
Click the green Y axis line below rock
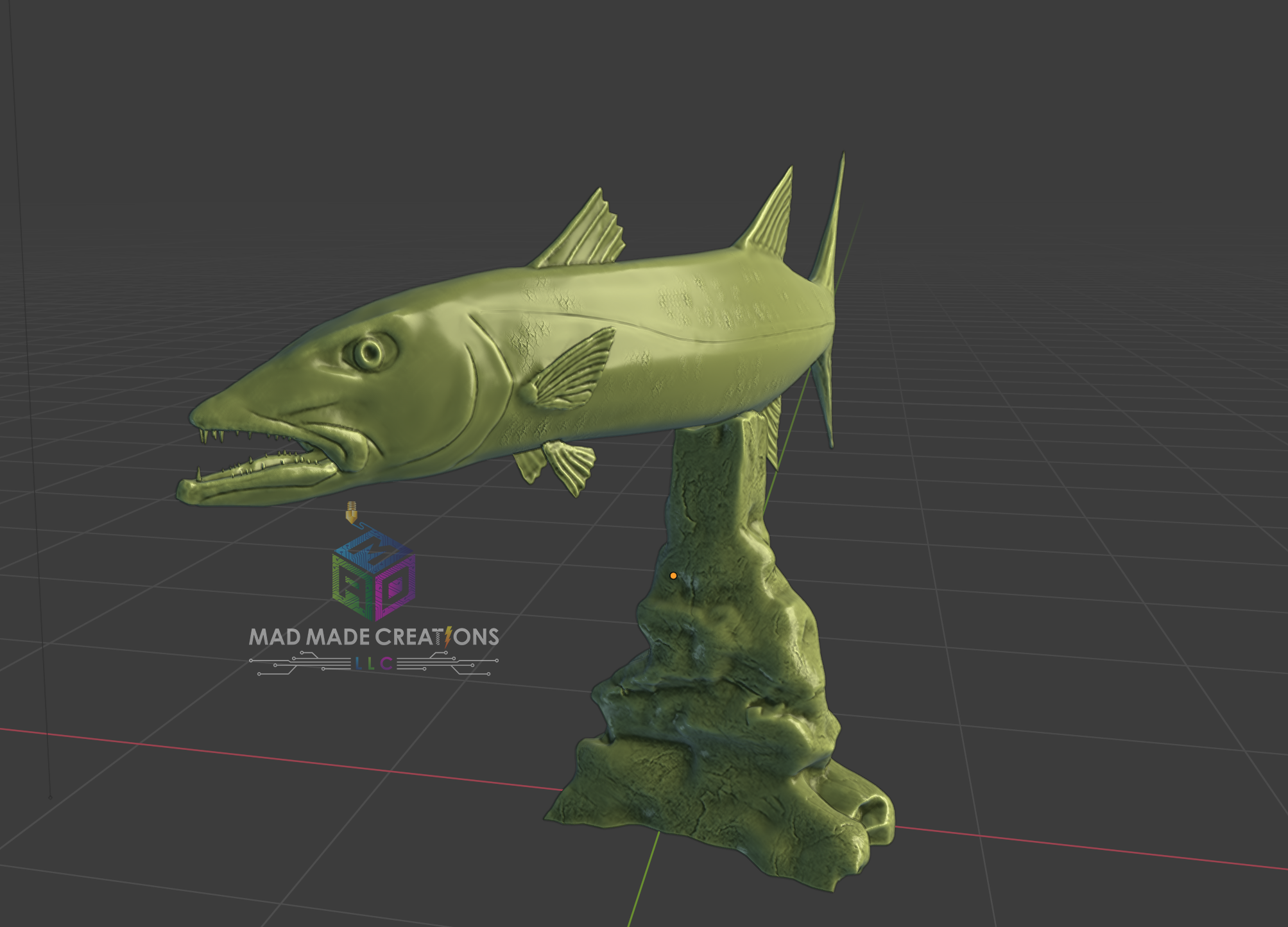[x=642, y=883]
